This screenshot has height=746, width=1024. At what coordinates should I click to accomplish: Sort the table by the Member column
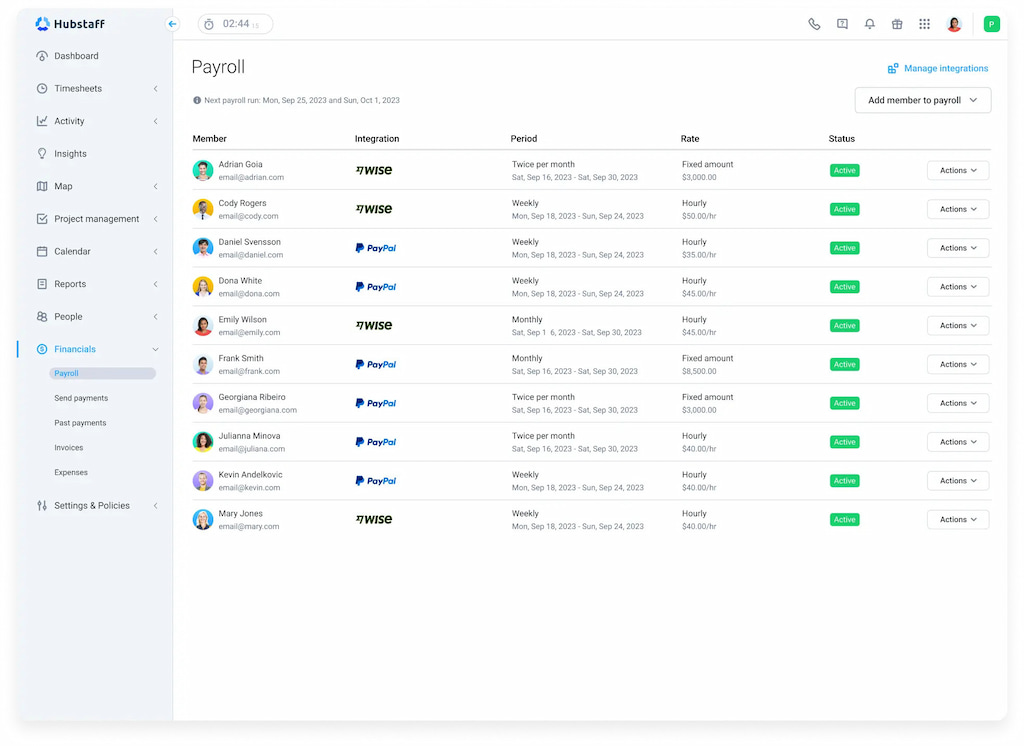click(x=209, y=138)
